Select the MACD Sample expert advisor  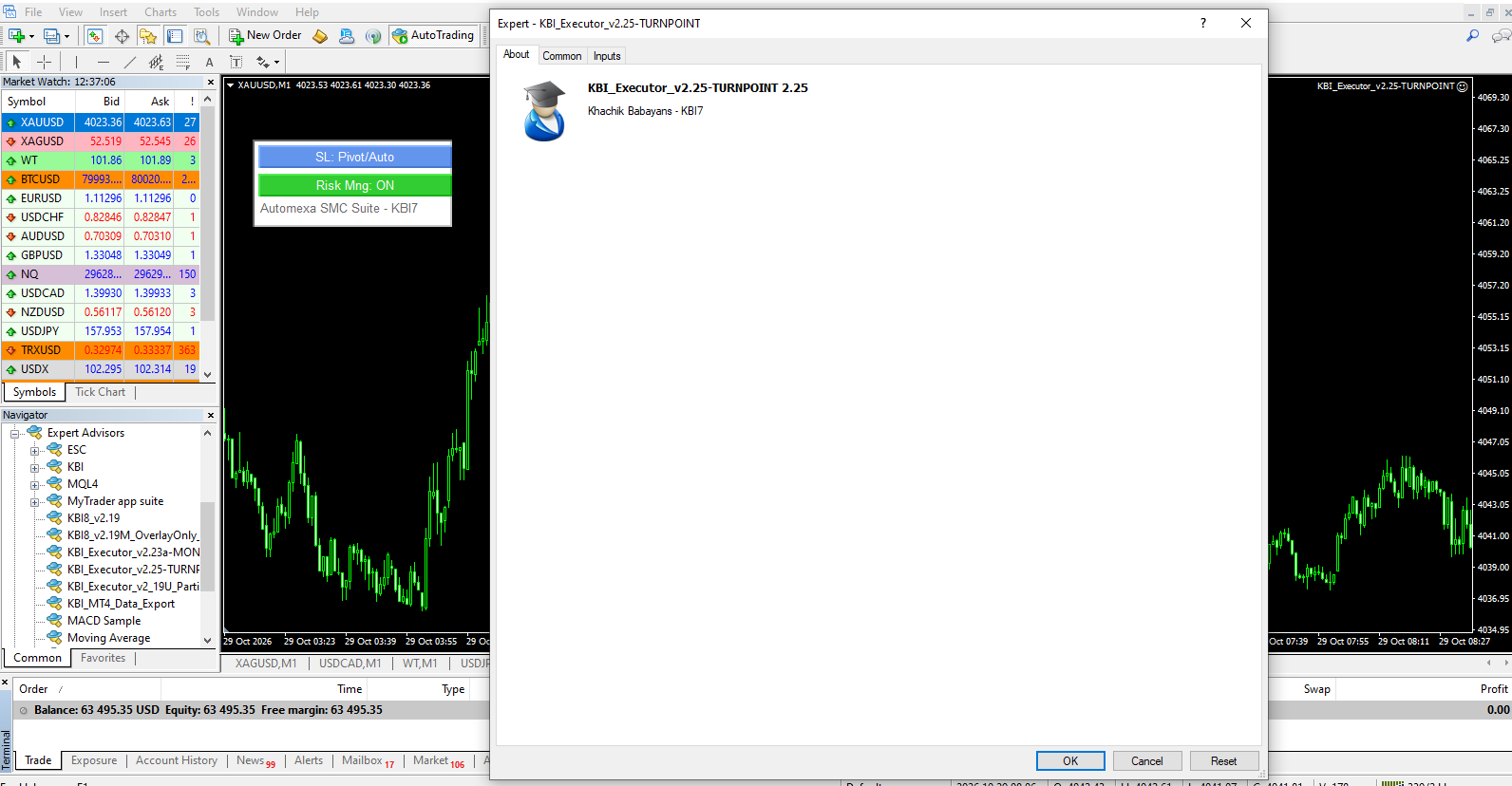[104, 621]
